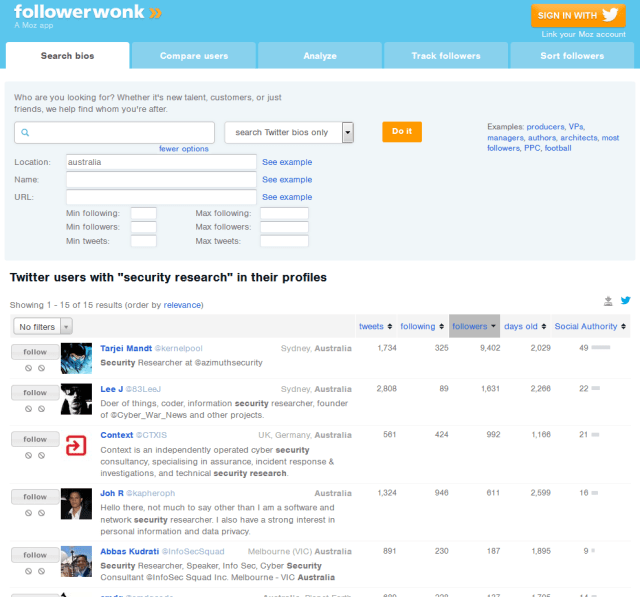Click first block icon under Lee J follow

(x=28, y=409)
